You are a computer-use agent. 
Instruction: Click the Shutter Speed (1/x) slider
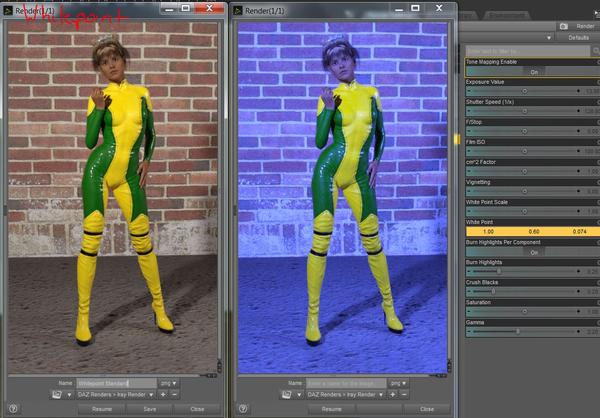524,111
